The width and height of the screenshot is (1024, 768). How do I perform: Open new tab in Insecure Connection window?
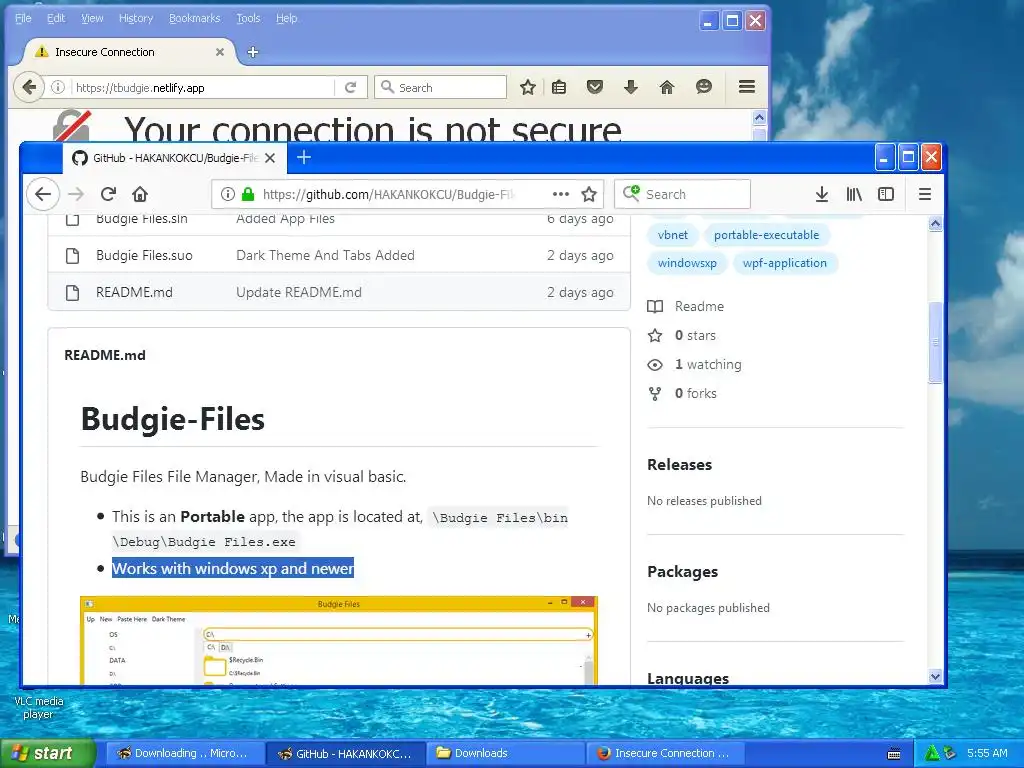click(x=253, y=52)
